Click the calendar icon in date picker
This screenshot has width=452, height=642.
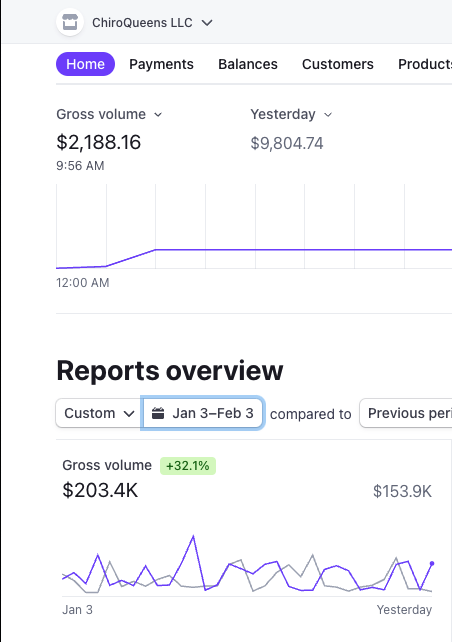(158, 413)
